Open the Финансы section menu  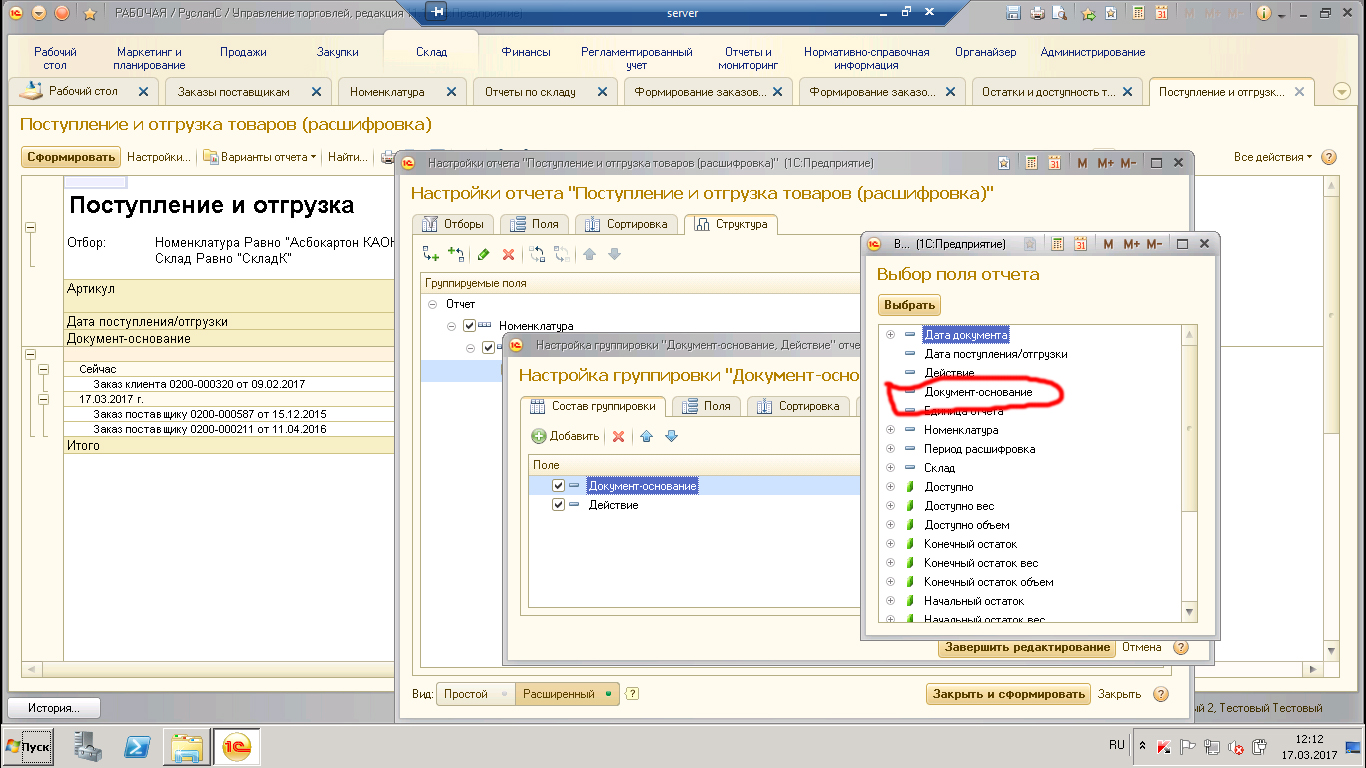tap(525, 52)
